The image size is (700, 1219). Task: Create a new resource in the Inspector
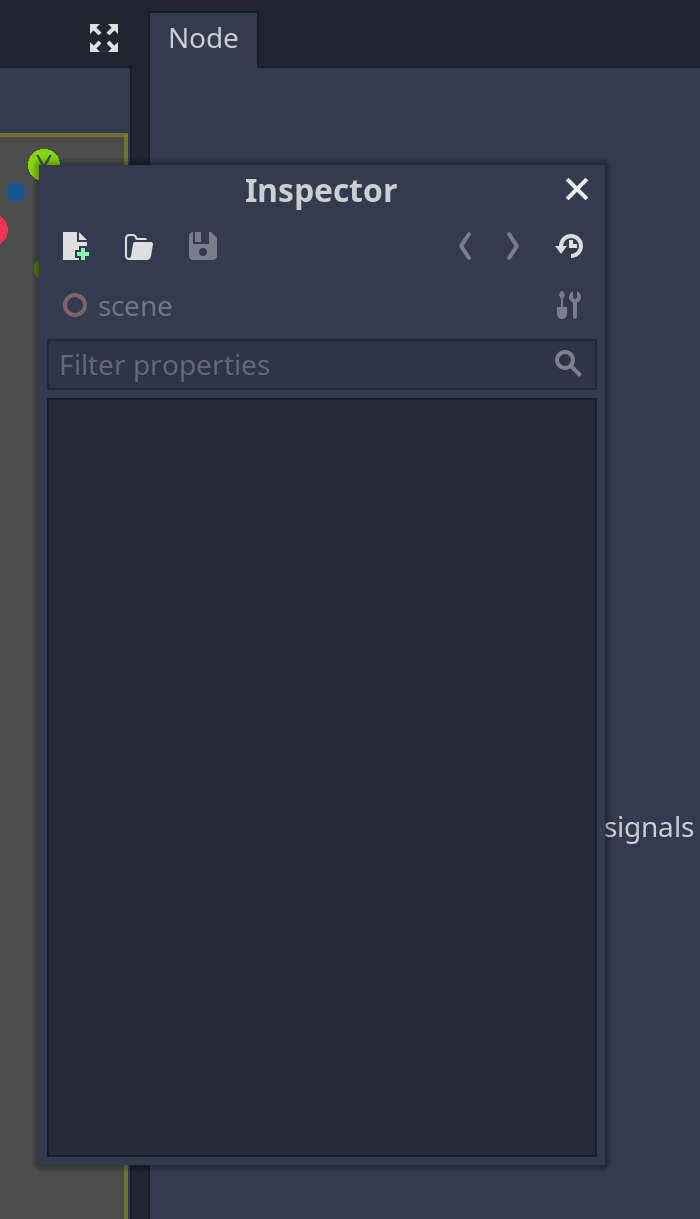click(x=77, y=246)
